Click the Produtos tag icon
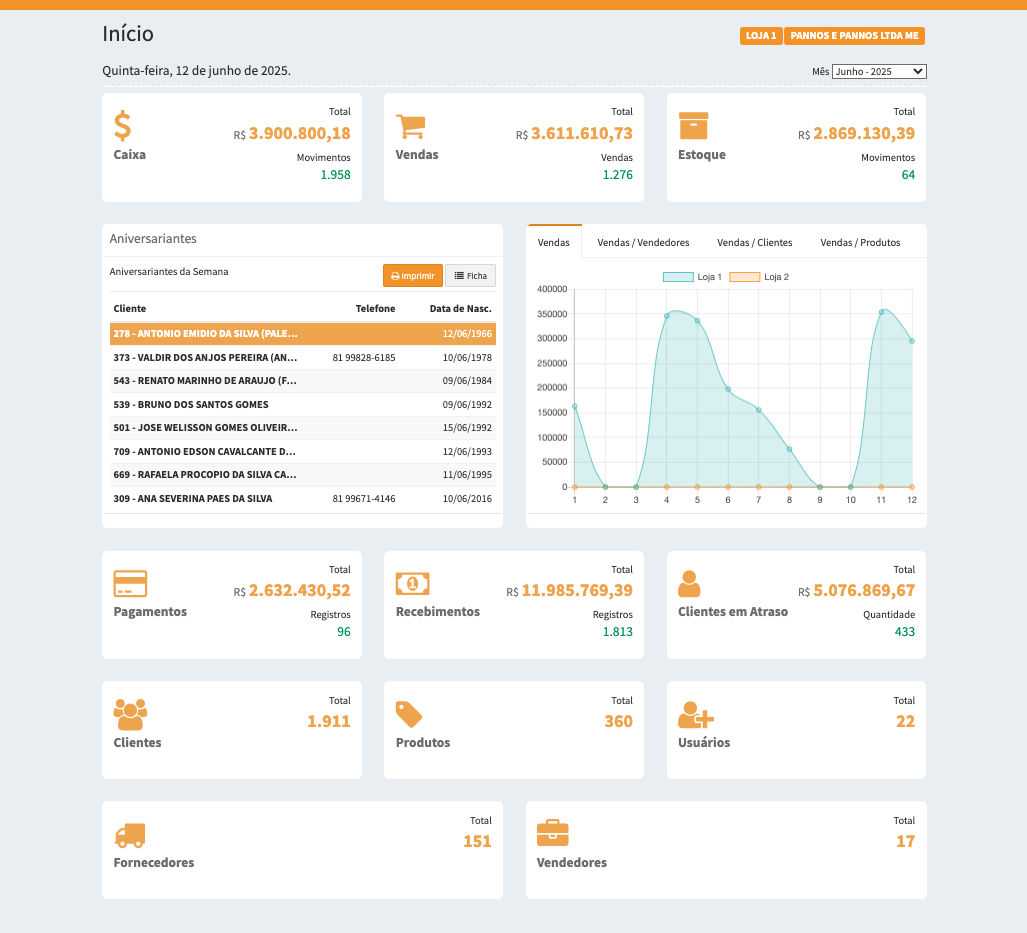 click(x=409, y=714)
